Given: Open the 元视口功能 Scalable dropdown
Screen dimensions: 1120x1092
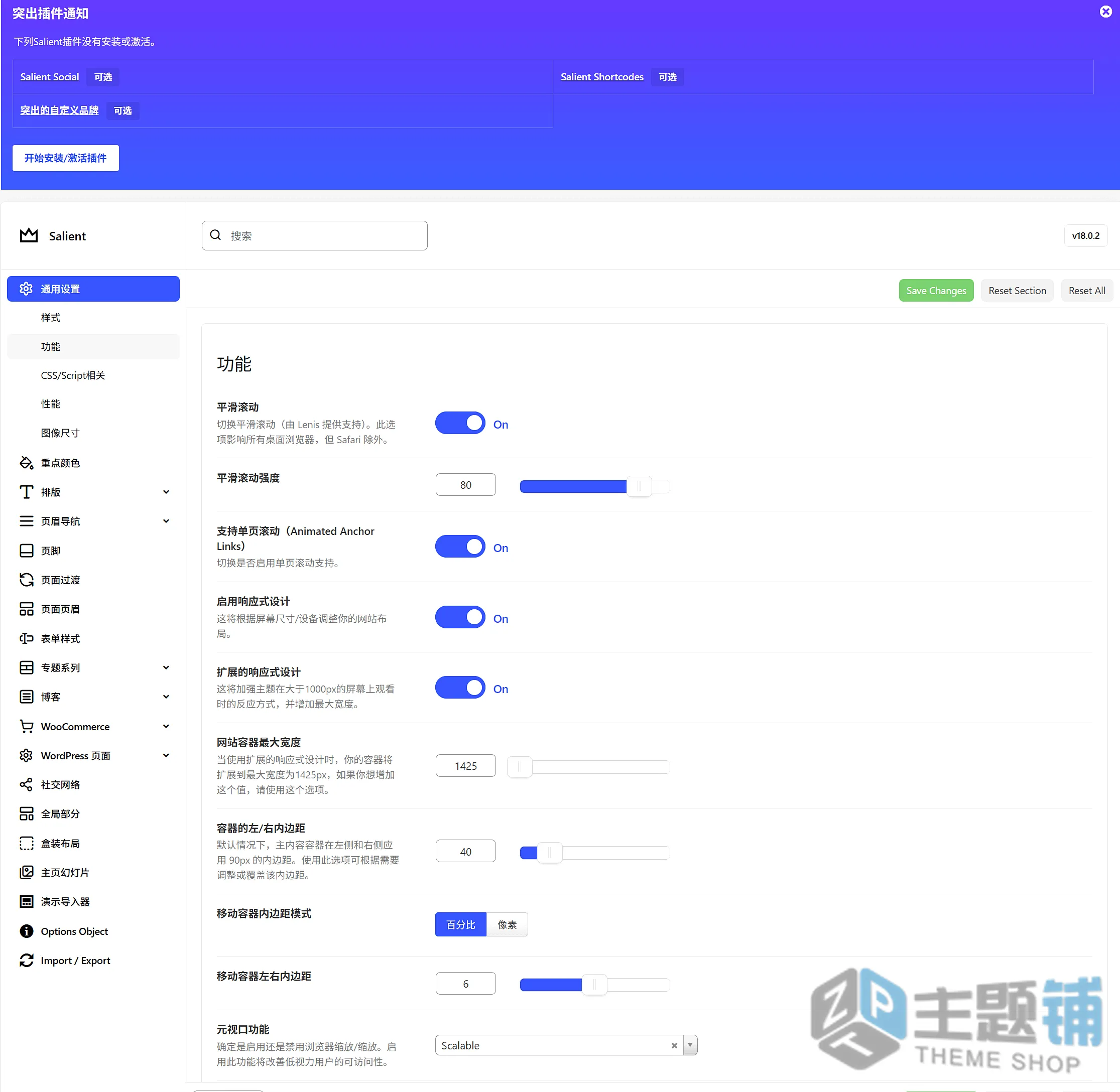Looking at the screenshot, I should tap(566, 1045).
